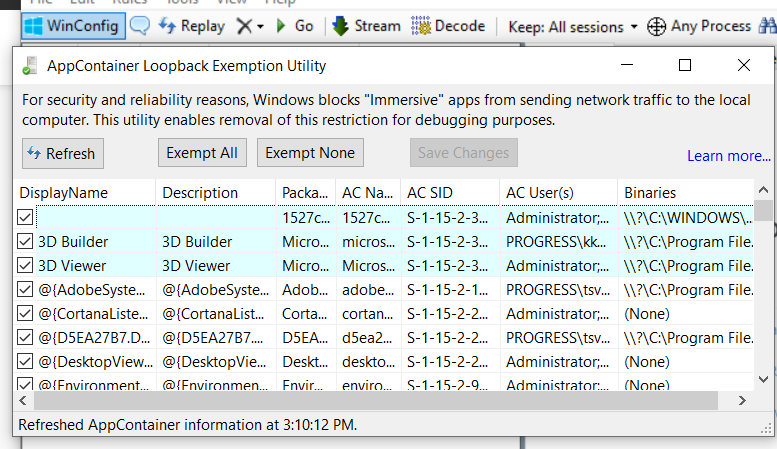The image size is (777, 449).
Task: Sort by AC Na... column header
Action: 368,192
